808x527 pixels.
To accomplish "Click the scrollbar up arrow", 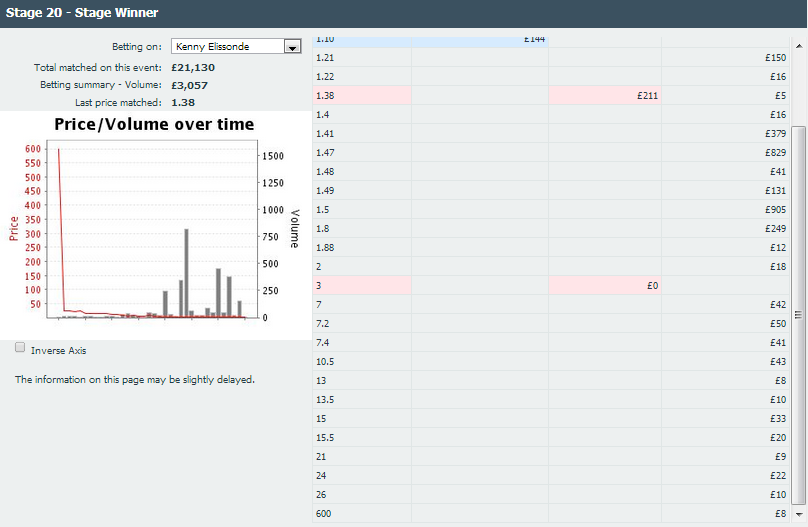I will pyautogui.click(x=799, y=44).
